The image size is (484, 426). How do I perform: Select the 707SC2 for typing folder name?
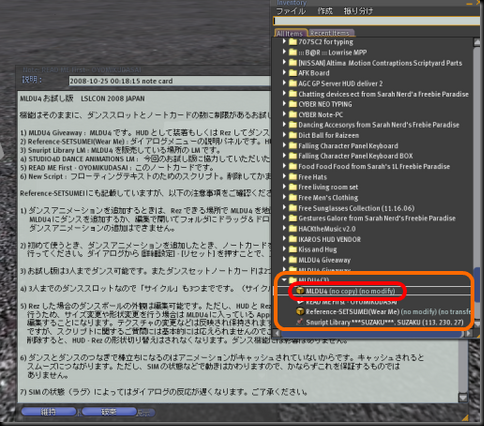[326, 42]
